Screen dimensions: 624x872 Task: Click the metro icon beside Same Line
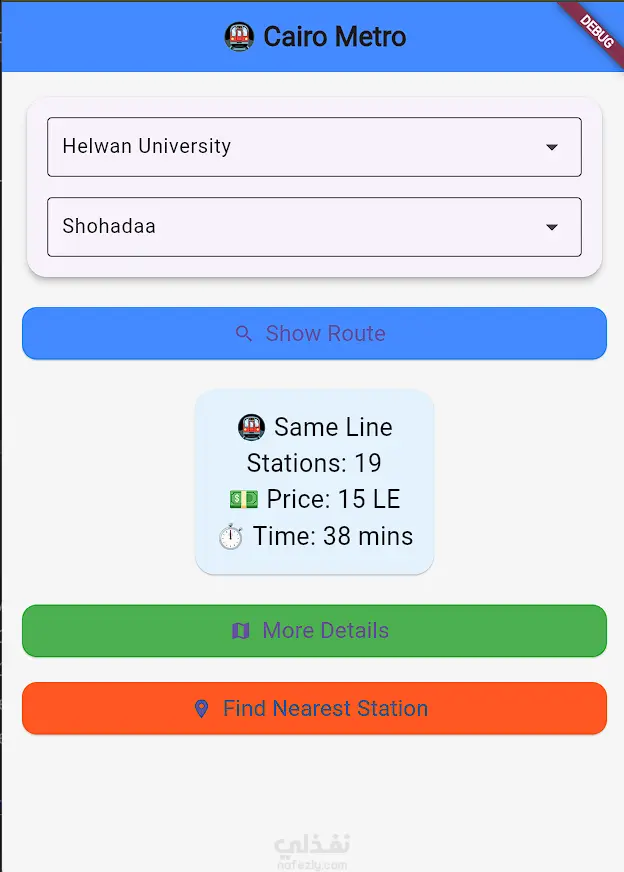point(251,427)
